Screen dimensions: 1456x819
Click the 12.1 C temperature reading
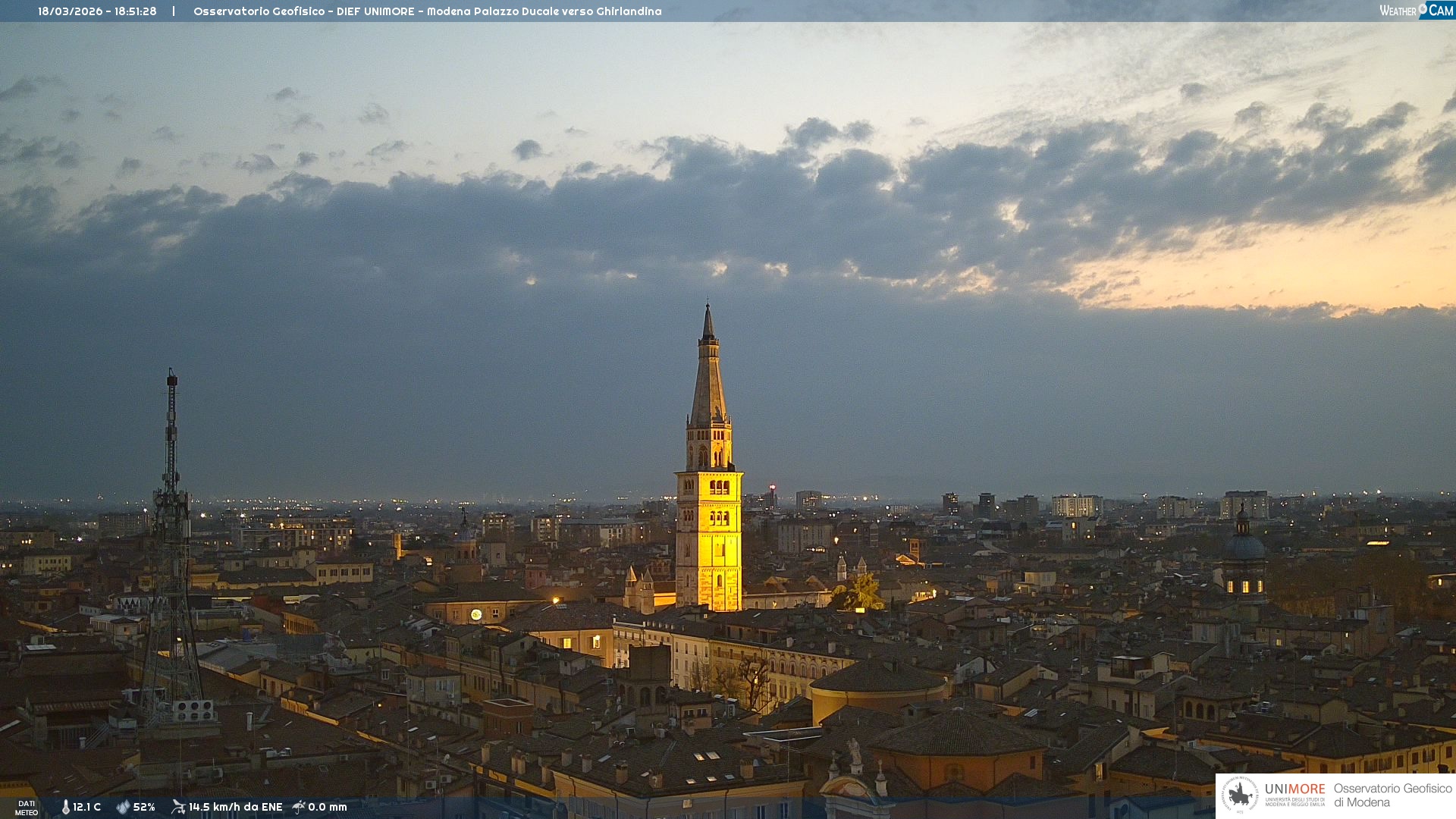(x=86, y=807)
